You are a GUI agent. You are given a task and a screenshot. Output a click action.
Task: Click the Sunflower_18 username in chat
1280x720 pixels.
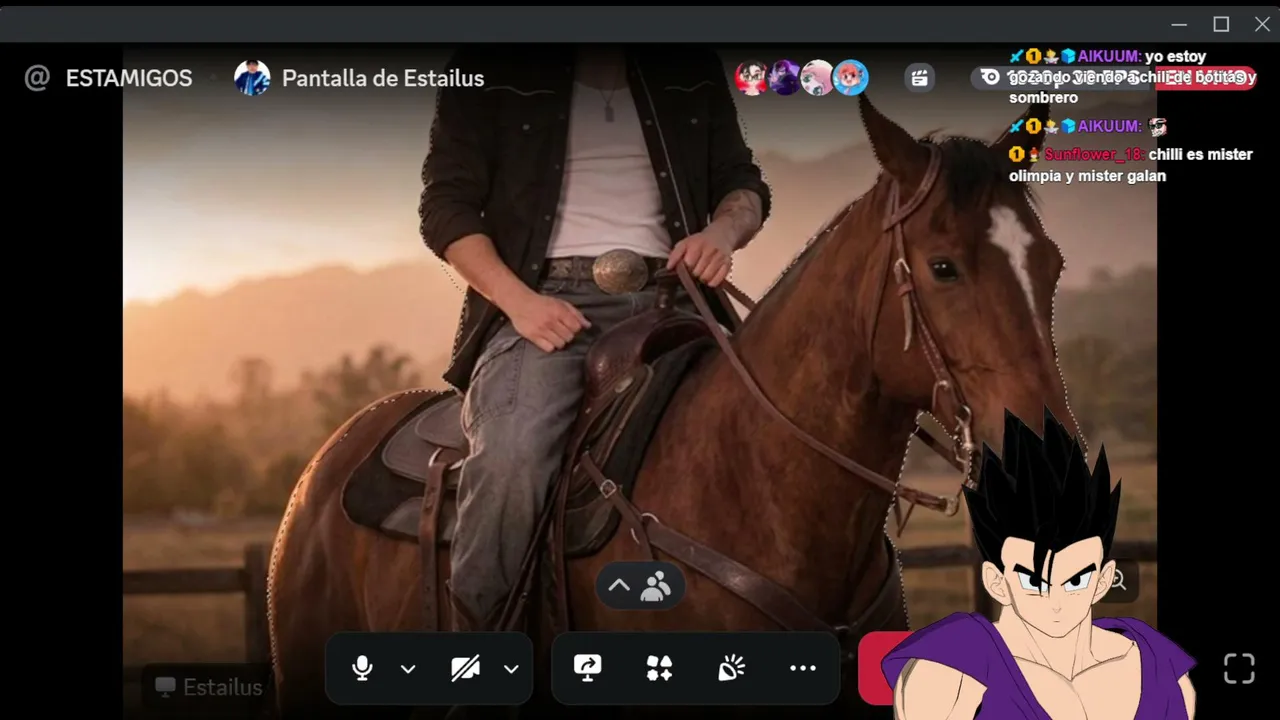(x=1095, y=154)
